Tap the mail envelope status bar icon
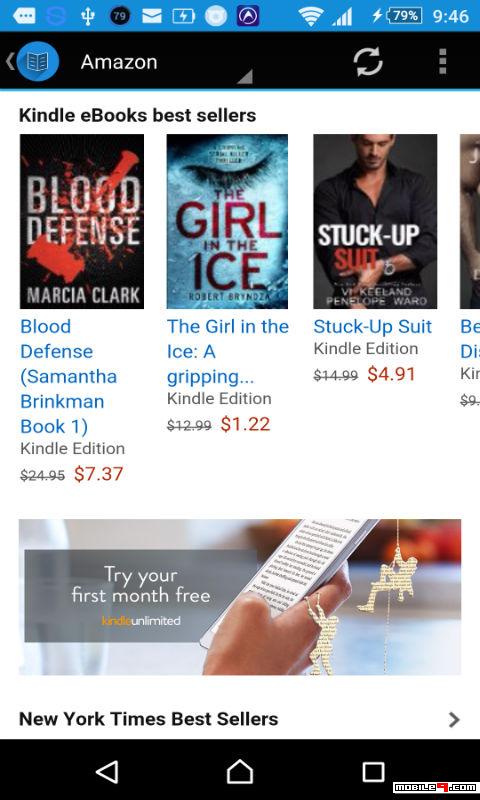The width and height of the screenshot is (480, 800). click(x=151, y=16)
